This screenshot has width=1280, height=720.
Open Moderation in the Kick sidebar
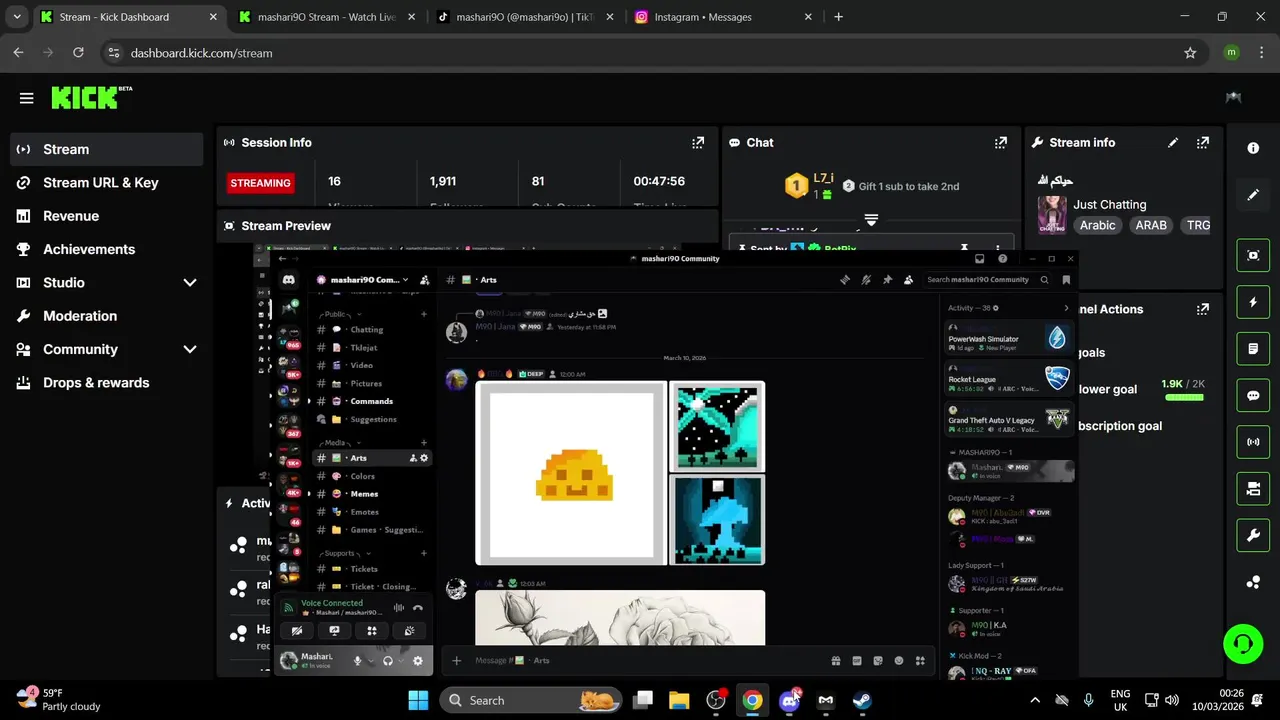(x=107, y=316)
